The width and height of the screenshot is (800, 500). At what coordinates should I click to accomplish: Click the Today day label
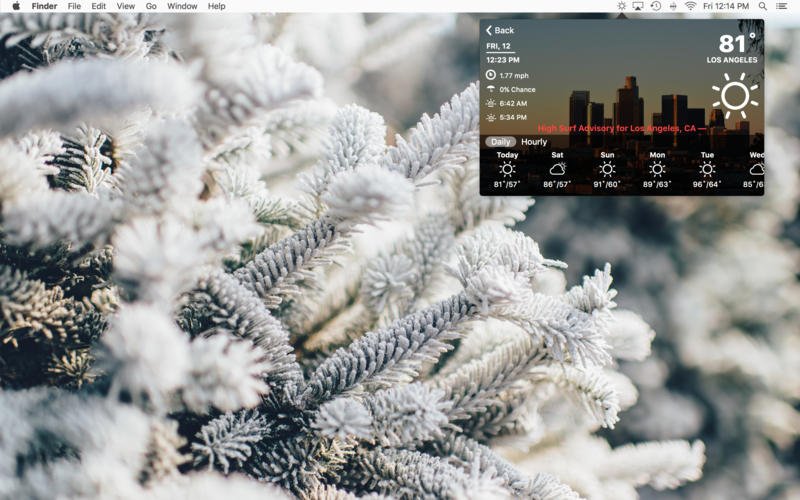[x=507, y=155]
